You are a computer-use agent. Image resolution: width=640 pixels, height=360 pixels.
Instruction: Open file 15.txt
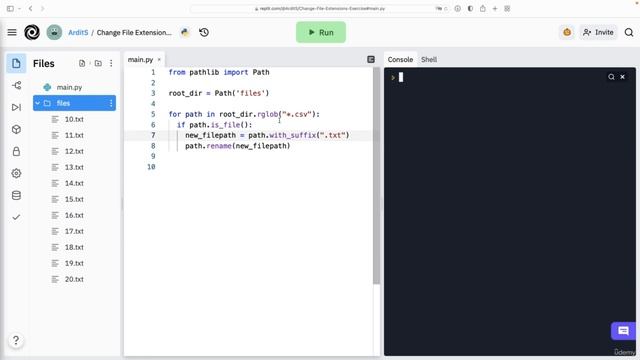click(74, 199)
